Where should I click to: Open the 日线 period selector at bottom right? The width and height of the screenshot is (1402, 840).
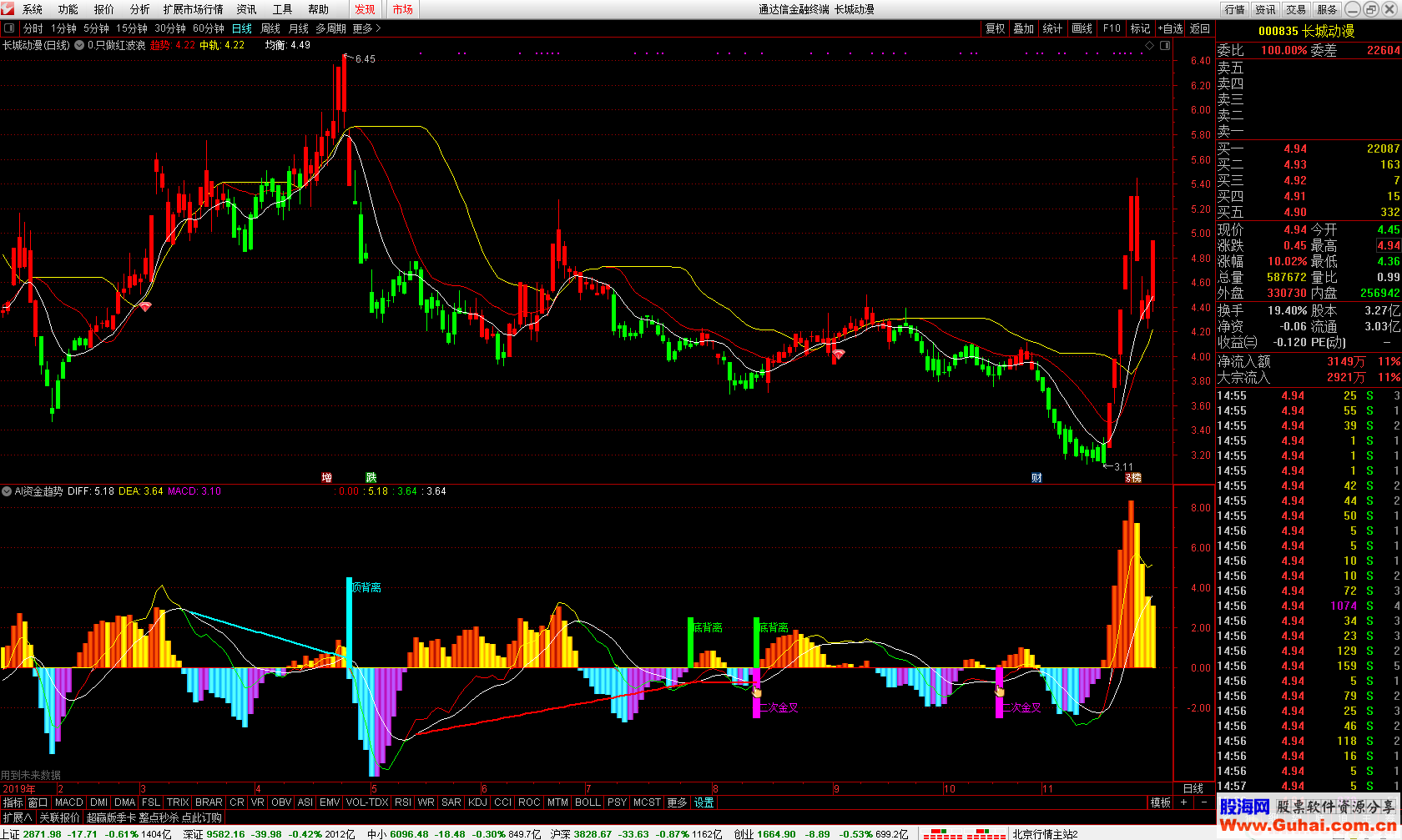[x=1193, y=788]
